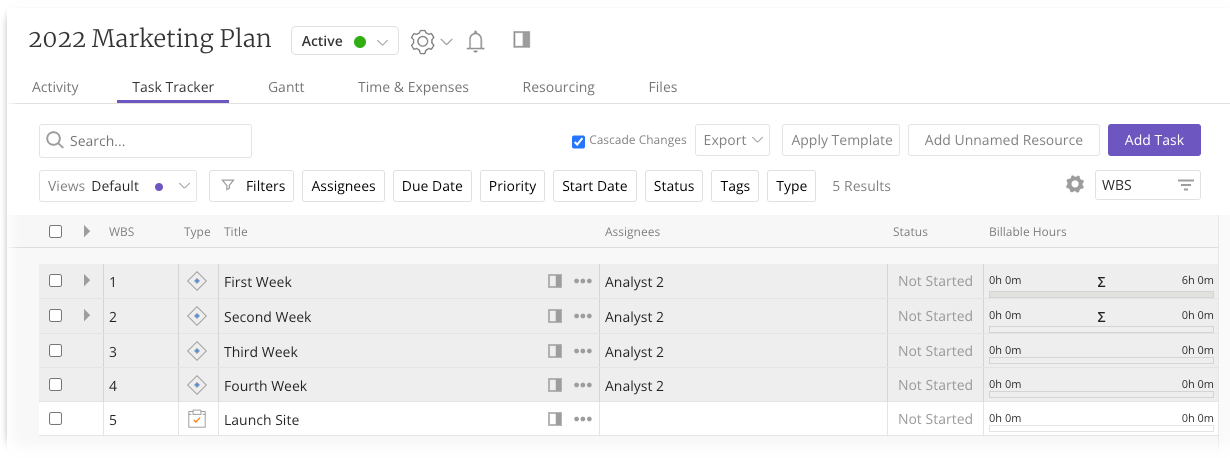Click the funnel icon on Filters button
The width and height of the screenshot is (1230, 458).
[x=228, y=185]
